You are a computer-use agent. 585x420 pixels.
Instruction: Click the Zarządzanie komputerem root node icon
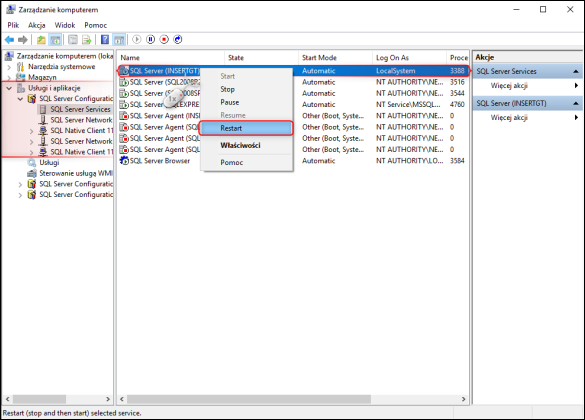[9, 56]
